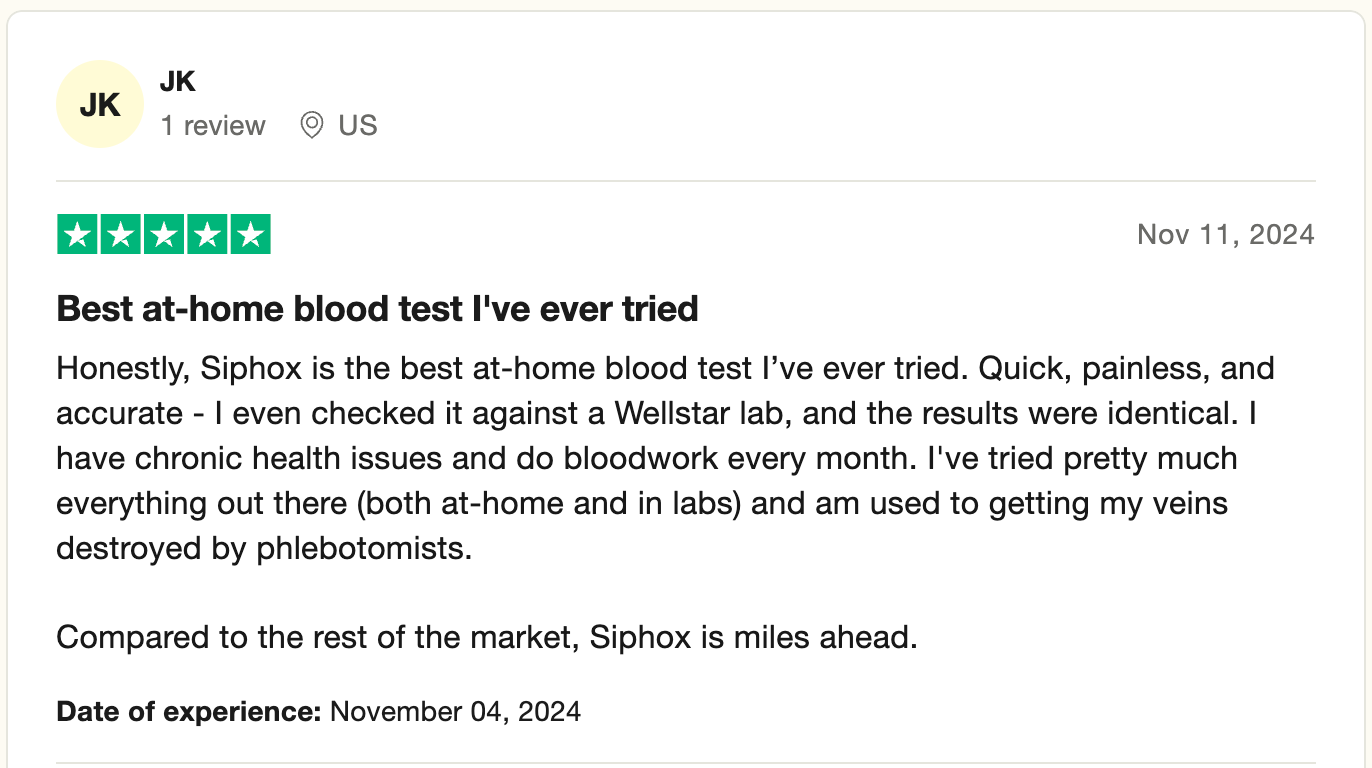Select the US country label
This screenshot has width=1372, height=768.
[x=358, y=126]
